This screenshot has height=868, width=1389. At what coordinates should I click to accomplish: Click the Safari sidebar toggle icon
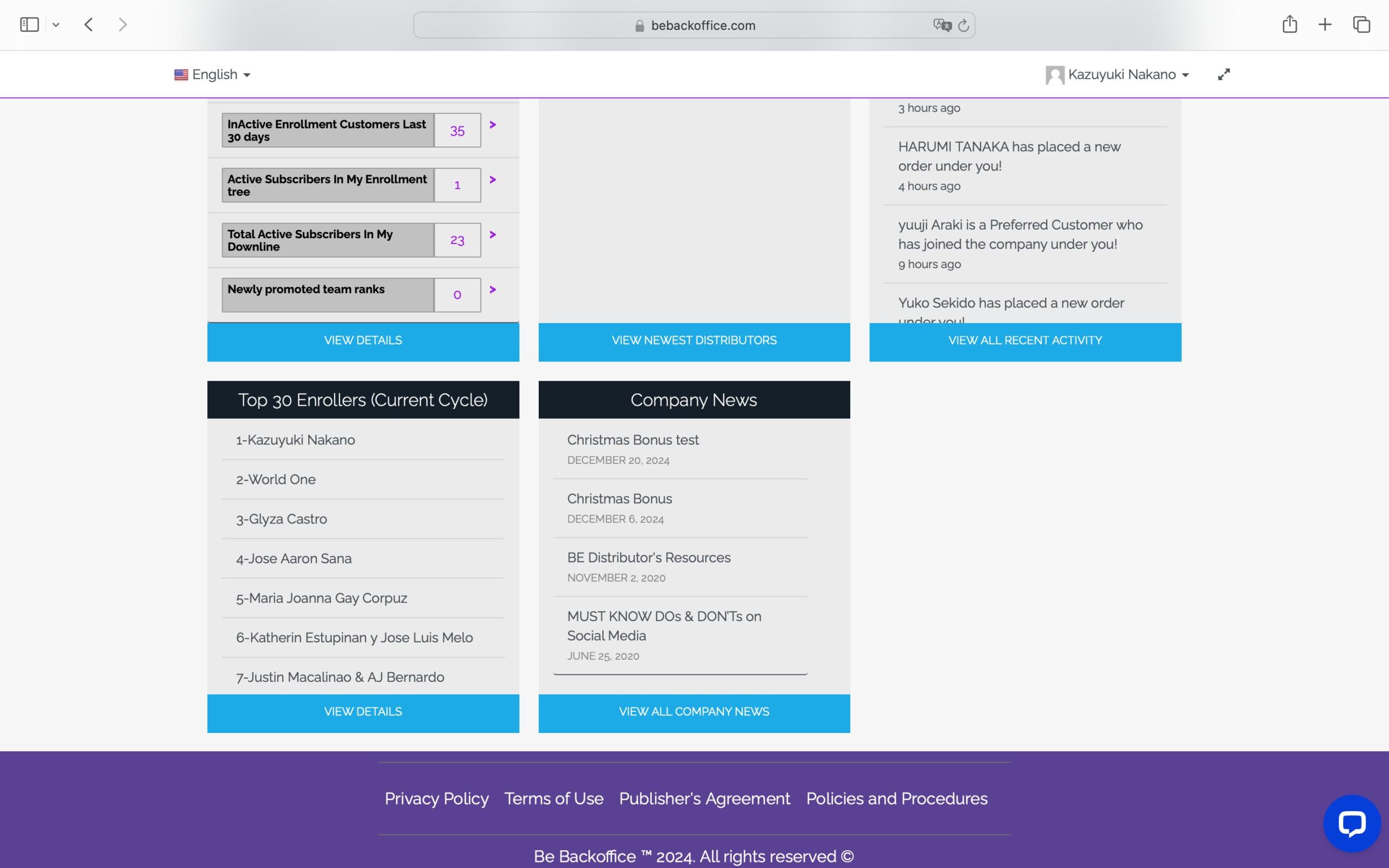[x=29, y=25]
